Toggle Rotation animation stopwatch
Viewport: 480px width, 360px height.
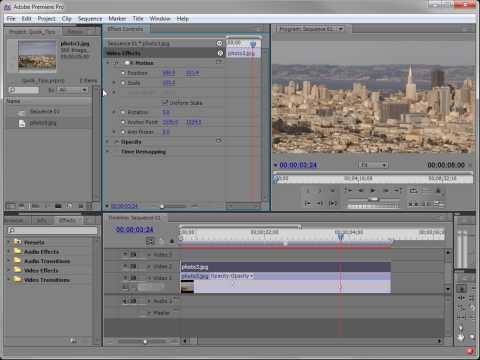click(123, 112)
